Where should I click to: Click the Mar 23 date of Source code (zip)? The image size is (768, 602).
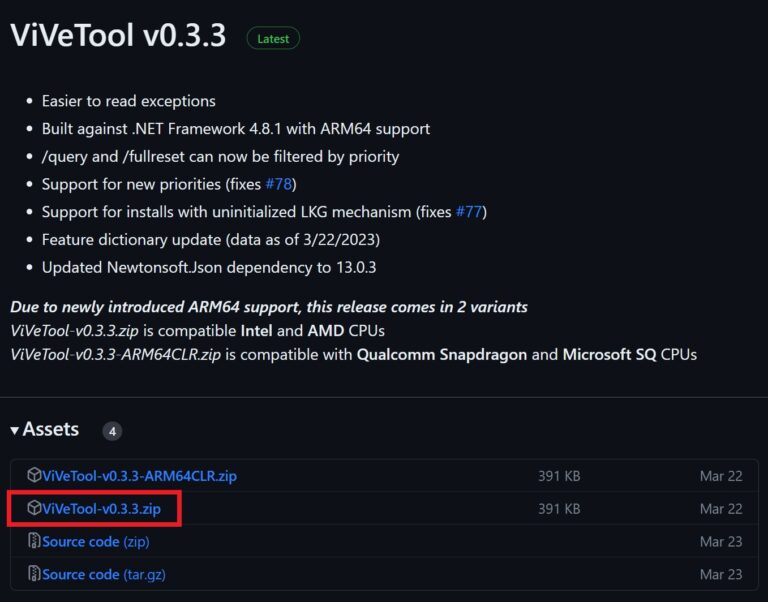(x=721, y=542)
